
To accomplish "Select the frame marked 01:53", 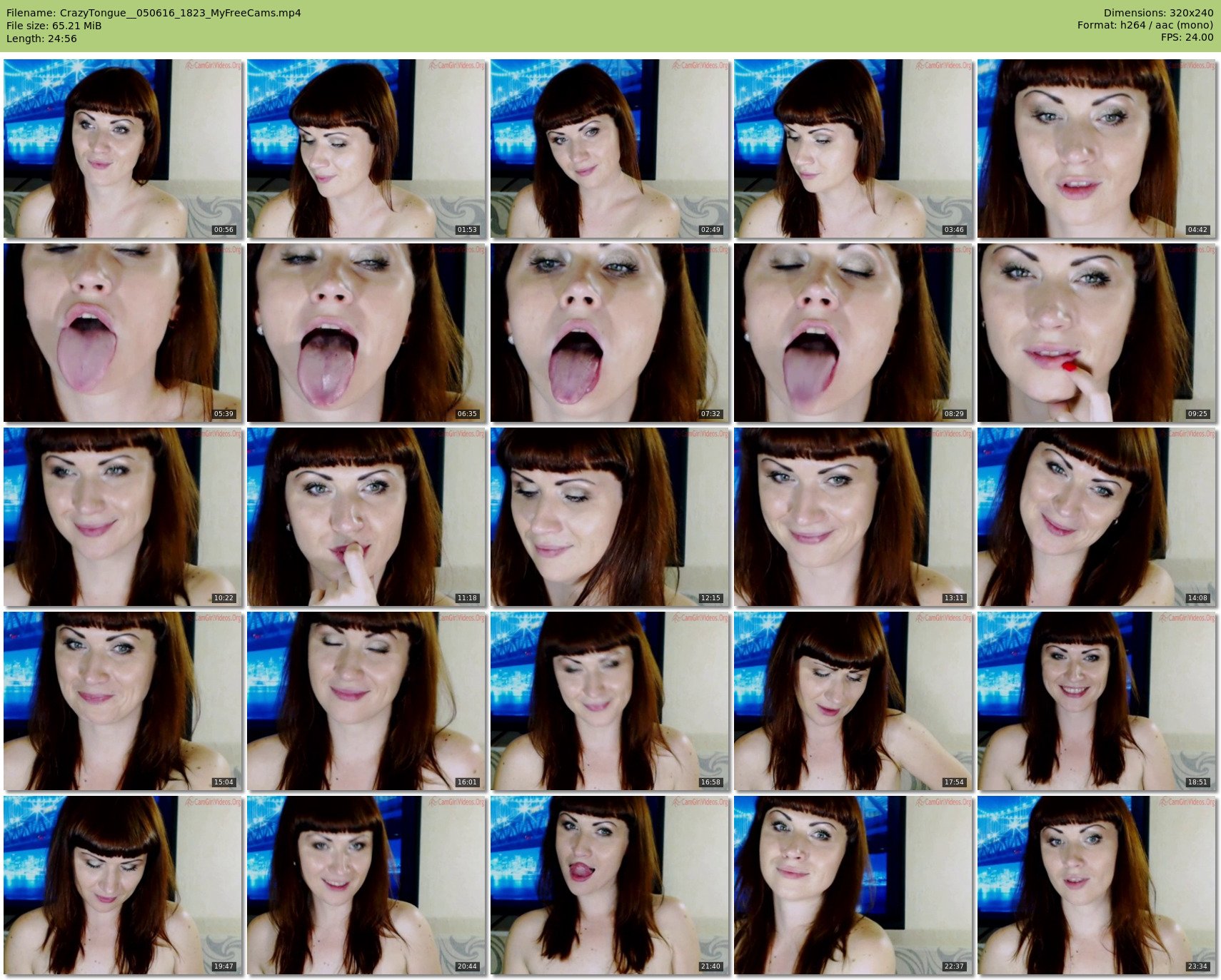I will [x=366, y=148].
